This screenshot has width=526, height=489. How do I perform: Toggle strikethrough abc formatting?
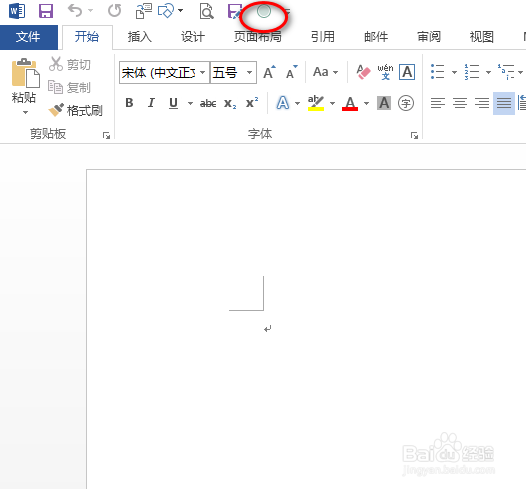tap(208, 103)
